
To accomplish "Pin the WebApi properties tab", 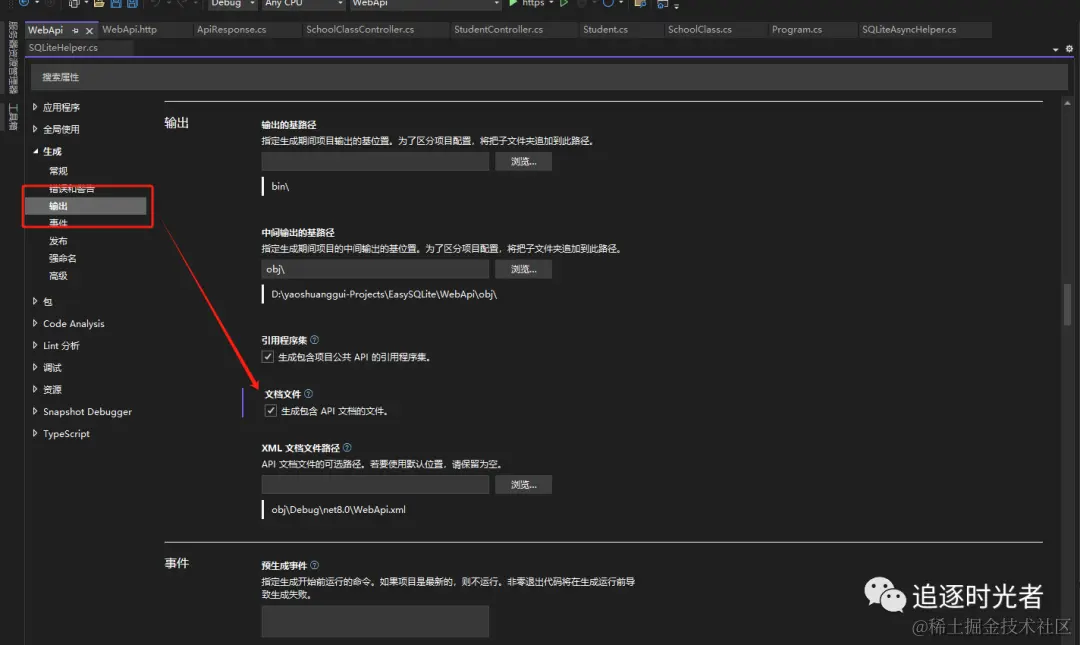I will (75, 30).
